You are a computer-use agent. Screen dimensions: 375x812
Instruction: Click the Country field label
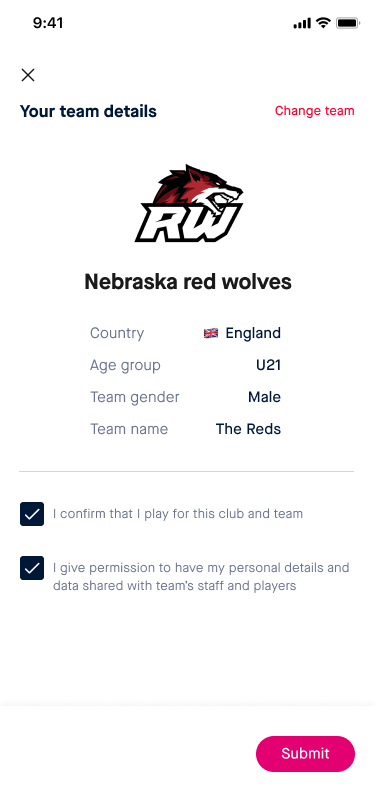pos(117,333)
